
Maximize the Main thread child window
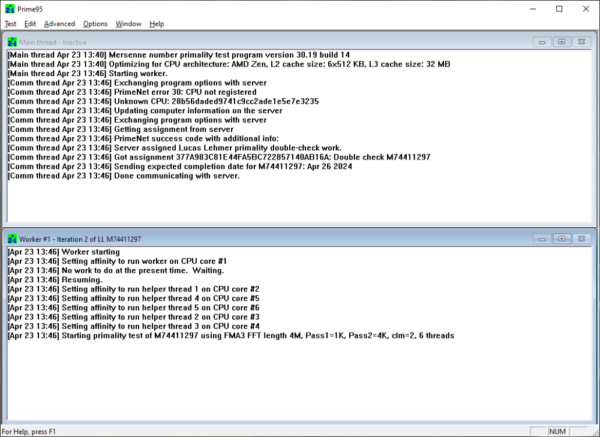(x=561, y=42)
